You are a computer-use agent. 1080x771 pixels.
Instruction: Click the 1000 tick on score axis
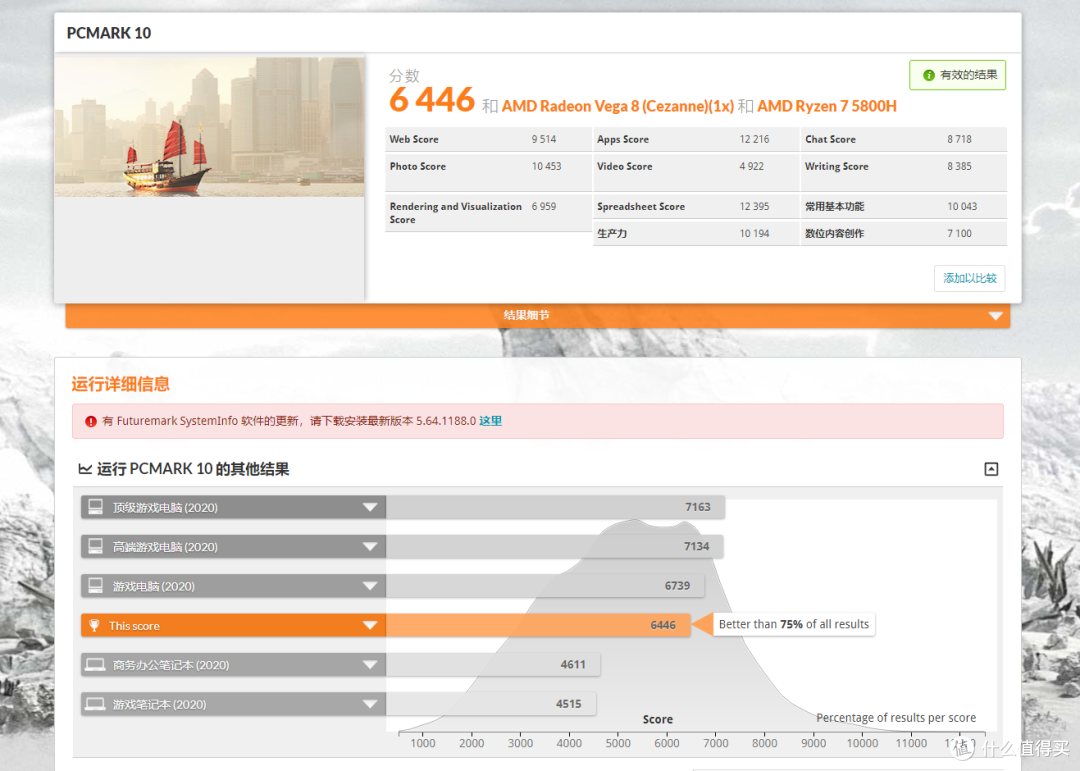(423, 743)
